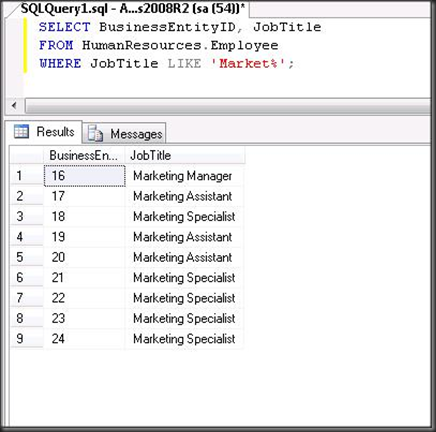Click the Marketing Assistant cell in row 2

coord(184,196)
